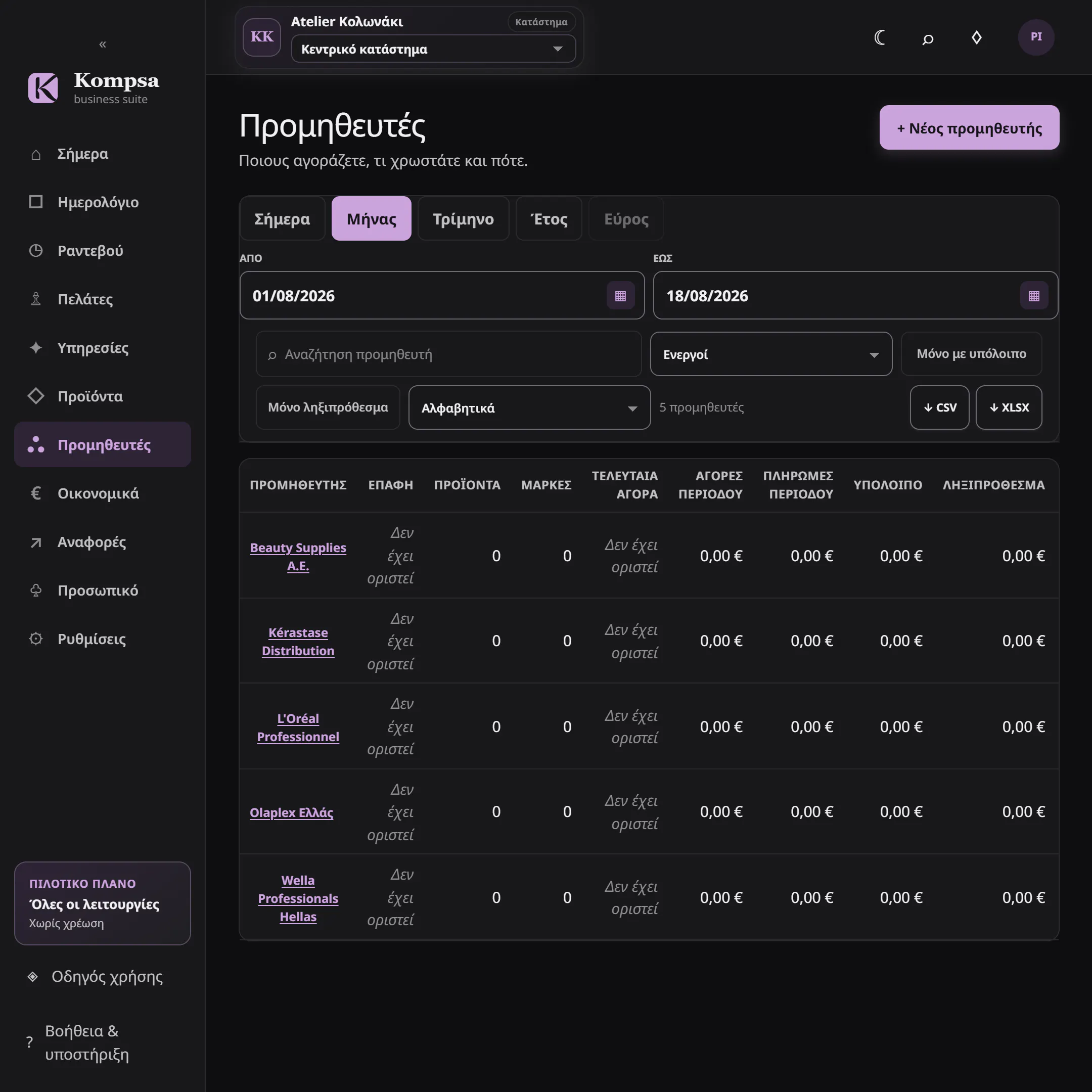The image size is (1092, 1092).
Task: Open the Olaplex Ελλάς supplier link
Action: (x=291, y=812)
